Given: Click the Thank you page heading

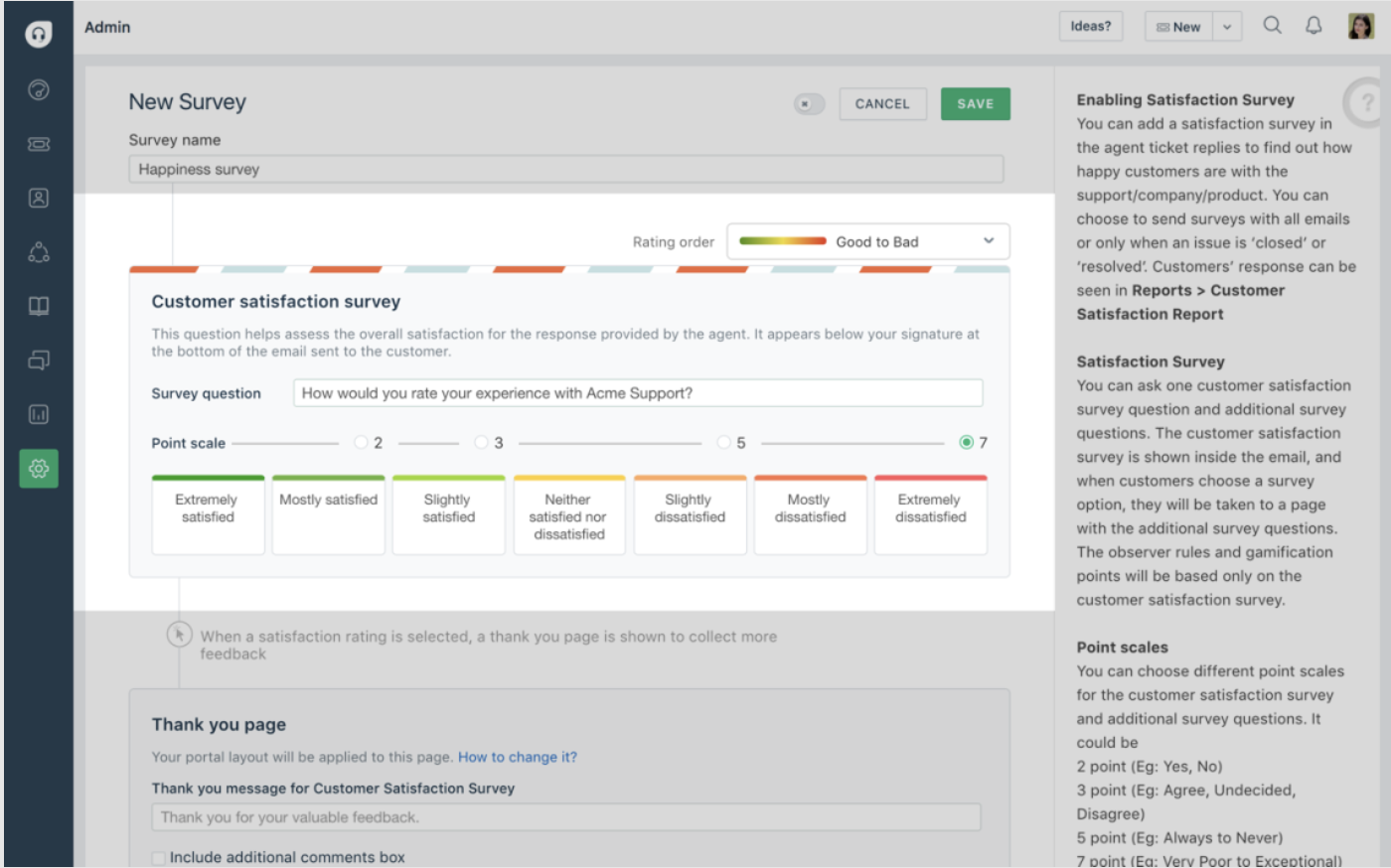Looking at the screenshot, I should point(219,725).
